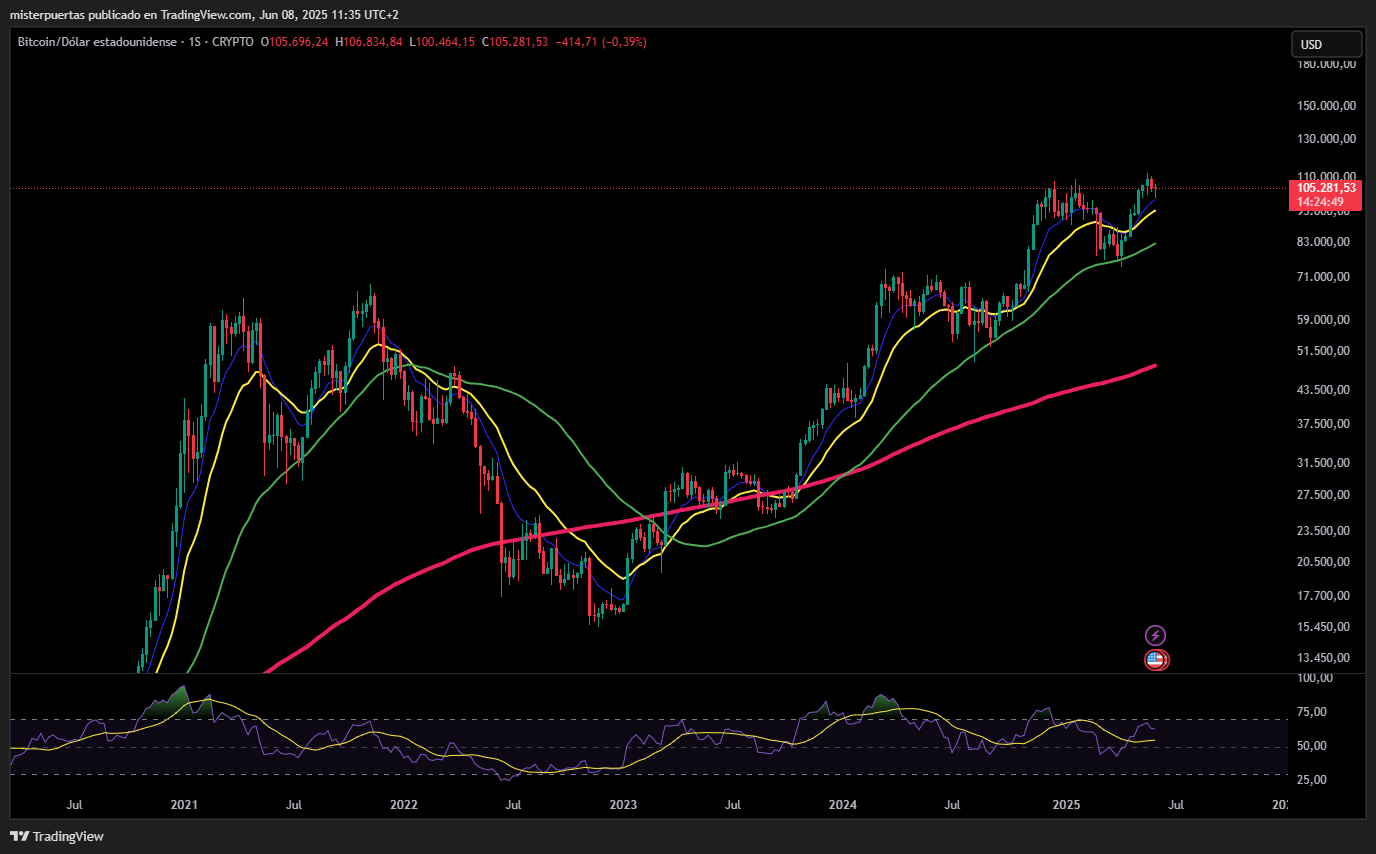Click the 83.000,00 price scale label

pyautogui.click(x=1325, y=242)
